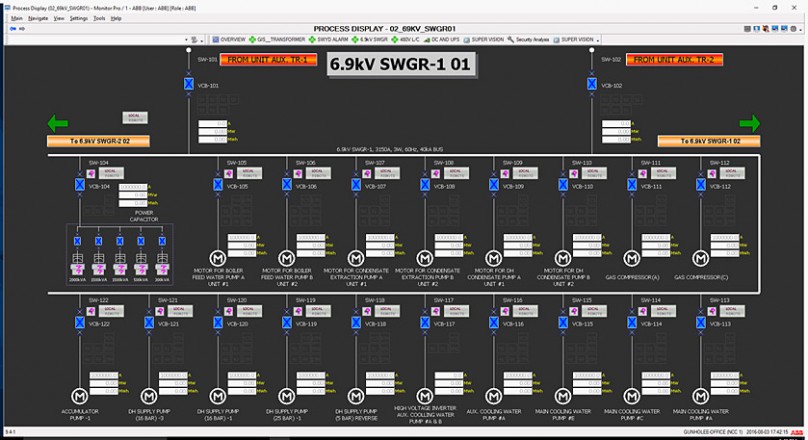
Task: Open dropdown arrow after last SUPER VISION shortcut
Action: pos(598,40)
